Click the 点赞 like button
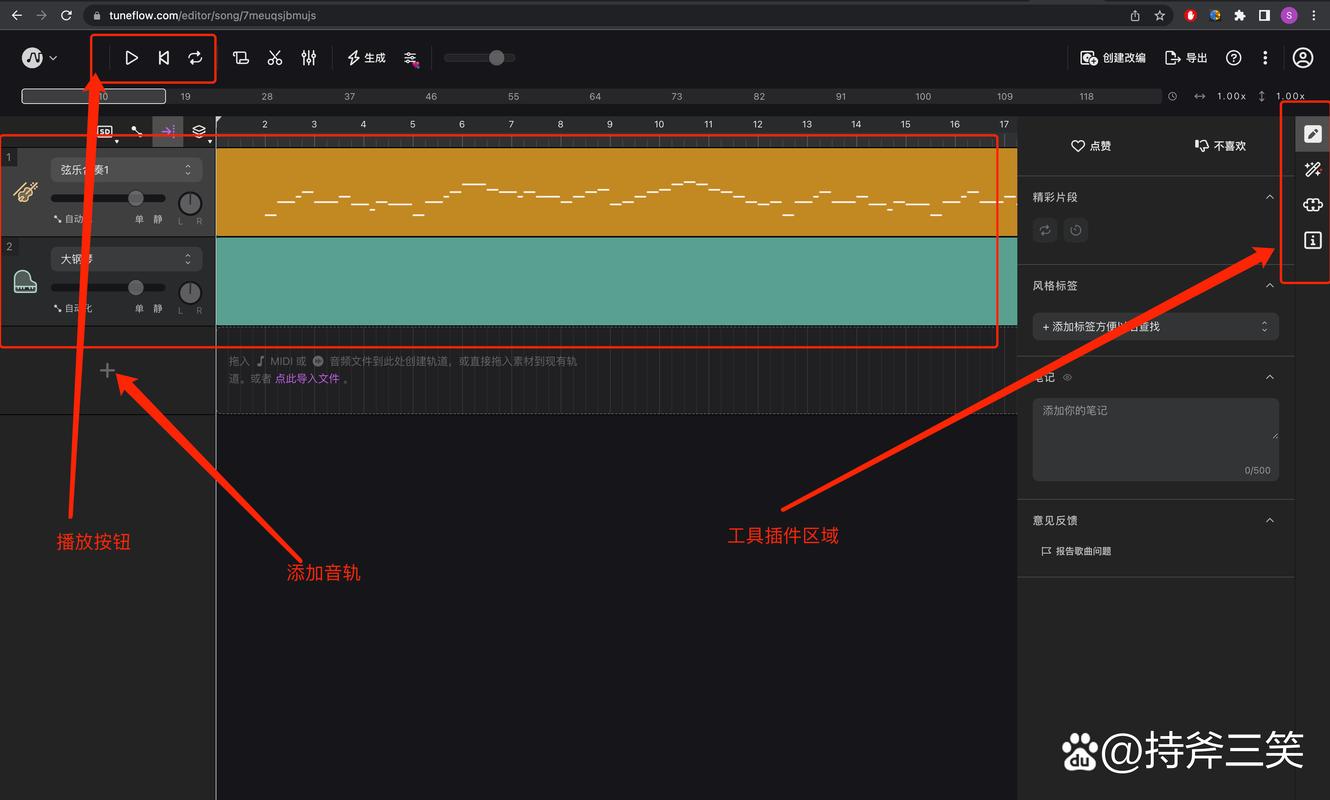 (1091, 146)
